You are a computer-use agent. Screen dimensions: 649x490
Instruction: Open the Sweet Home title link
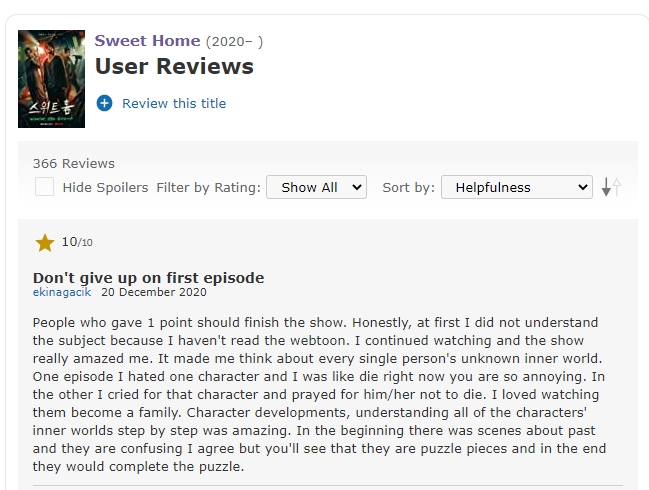point(147,41)
